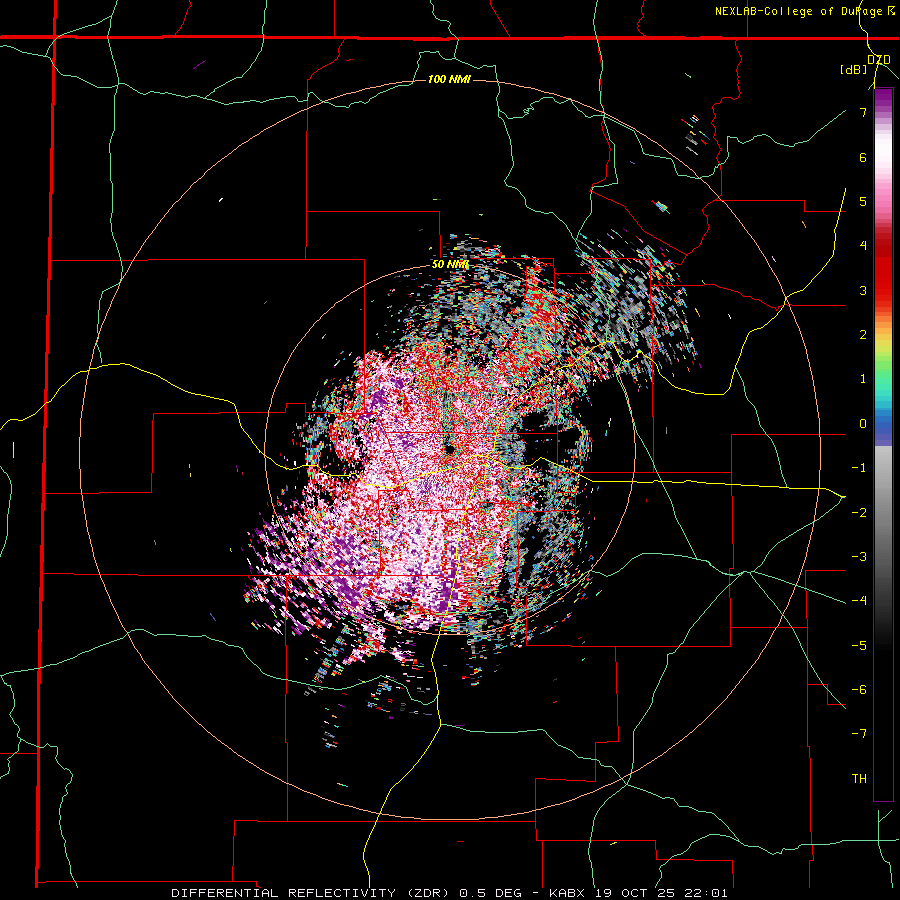Click the -1 dB legend value
The image size is (900, 900).
coord(859,468)
